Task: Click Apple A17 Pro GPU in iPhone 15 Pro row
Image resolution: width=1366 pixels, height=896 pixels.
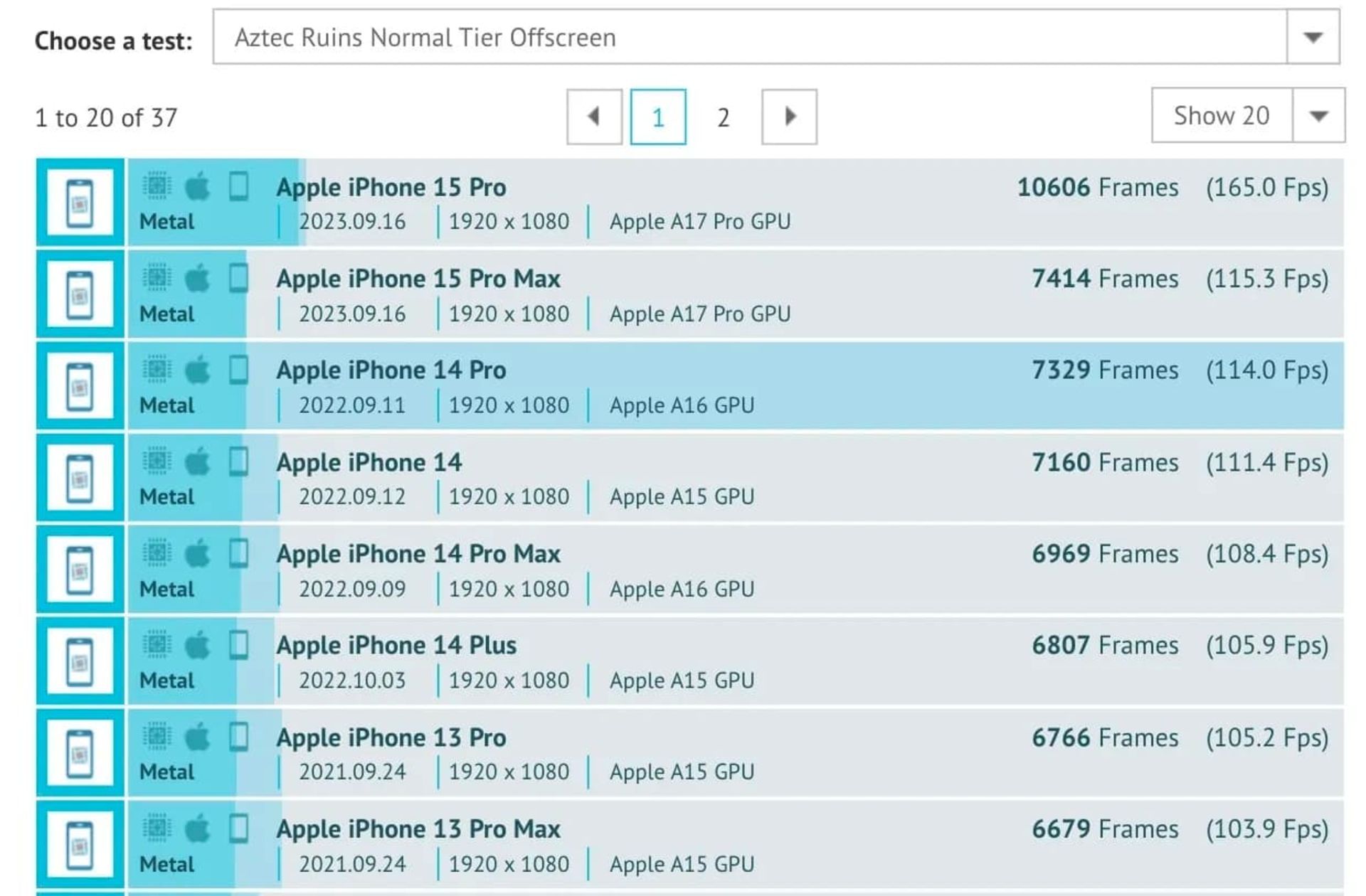Action: [x=700, y=222]
